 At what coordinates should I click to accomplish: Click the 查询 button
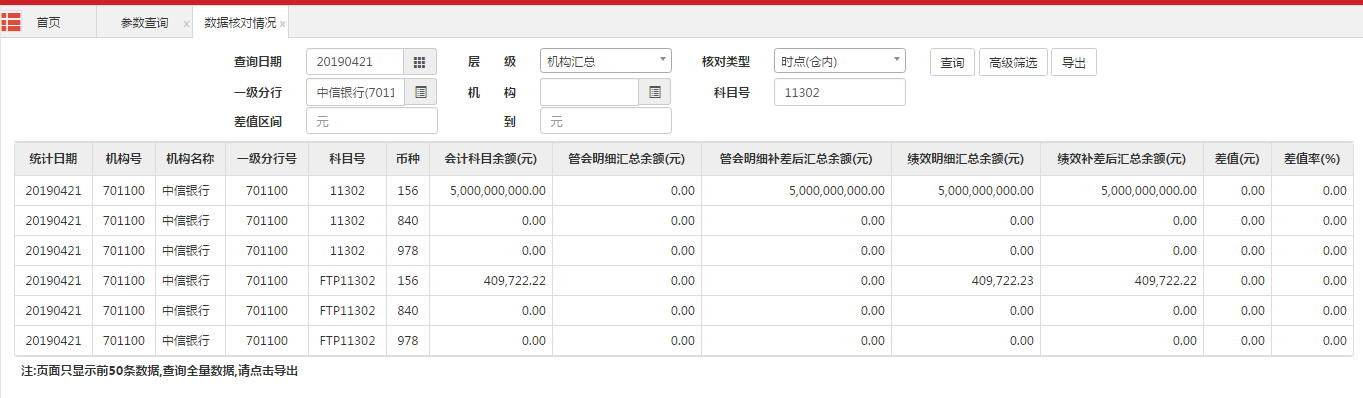click(952, 62)
